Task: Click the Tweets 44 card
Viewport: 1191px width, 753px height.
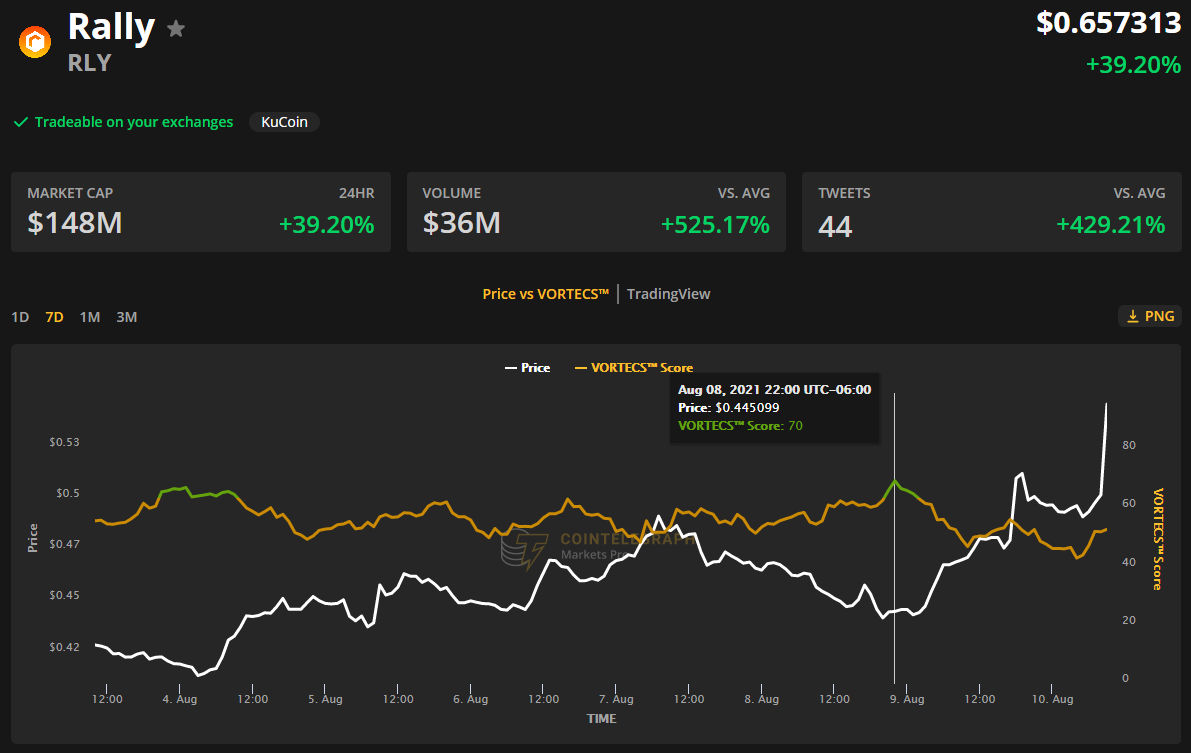Action: 991,212
